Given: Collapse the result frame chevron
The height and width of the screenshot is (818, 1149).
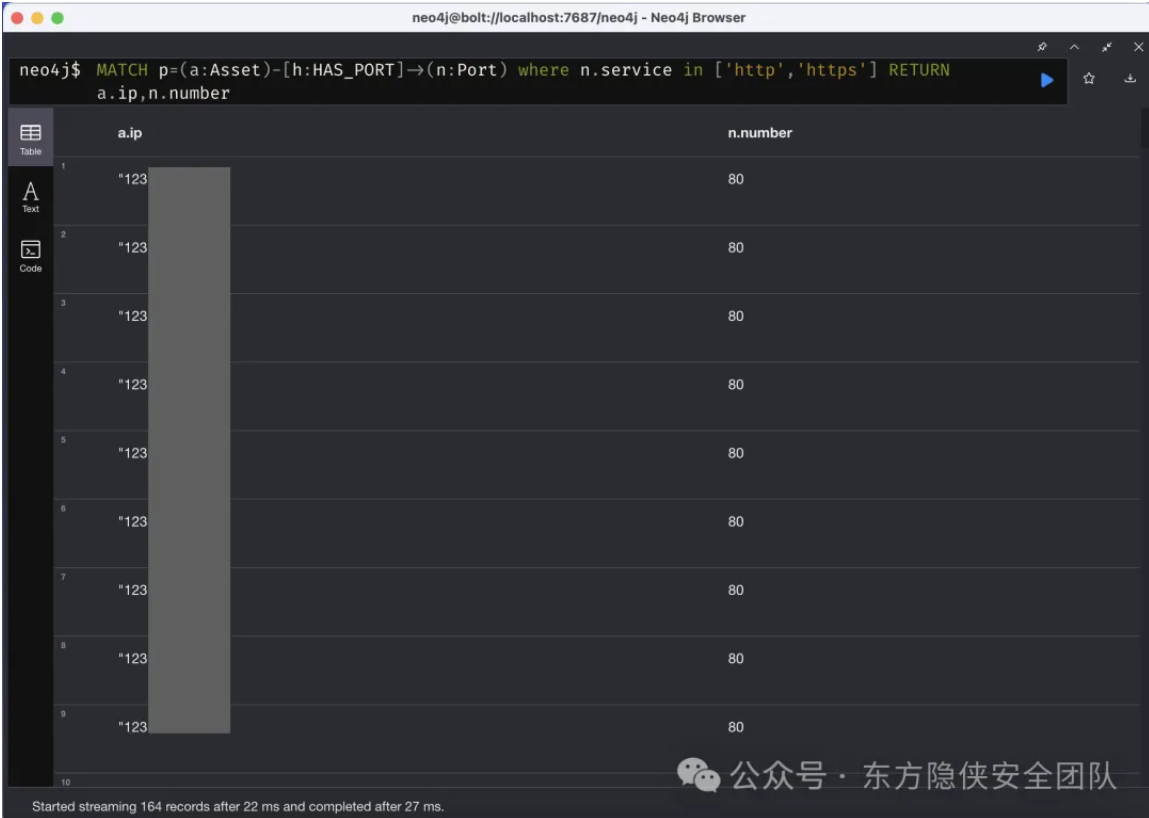Looking at the screenshot, I should pos(1074,47).
